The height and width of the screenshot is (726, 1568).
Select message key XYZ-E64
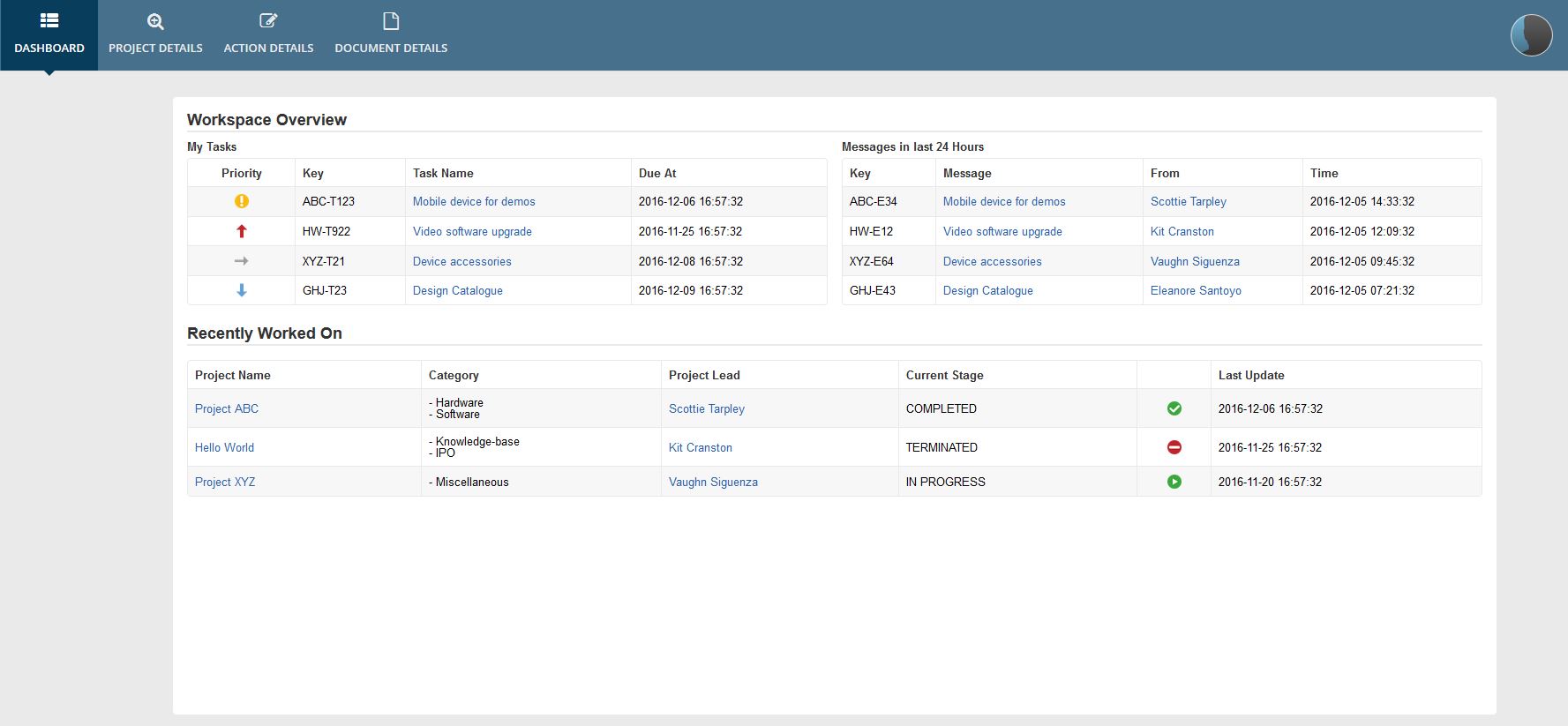click(x=872, y=261)
